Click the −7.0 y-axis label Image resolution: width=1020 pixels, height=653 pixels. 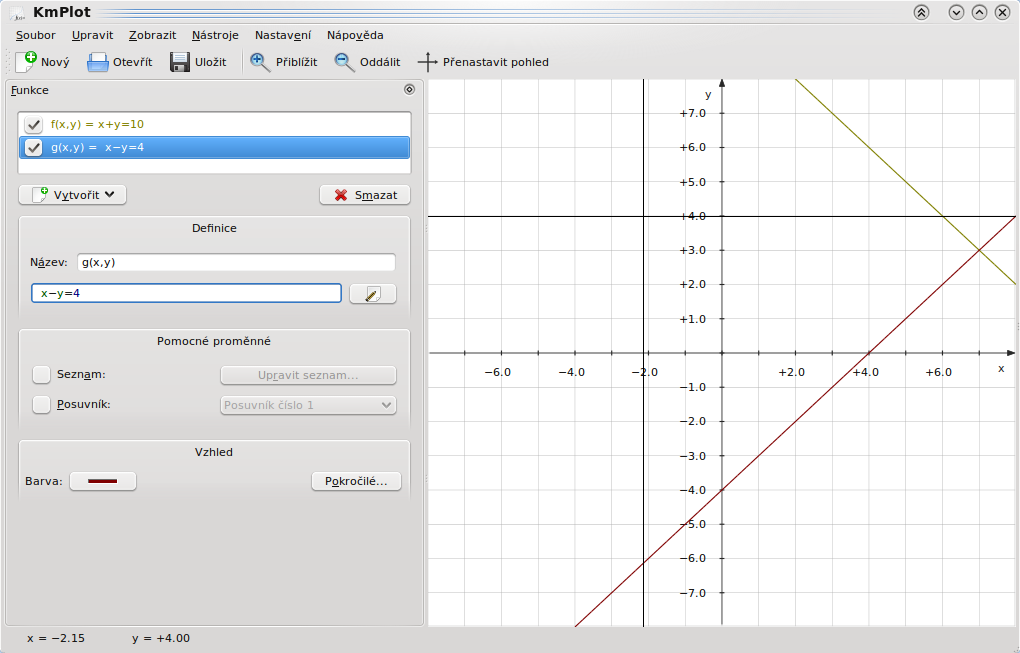[693, 593]
